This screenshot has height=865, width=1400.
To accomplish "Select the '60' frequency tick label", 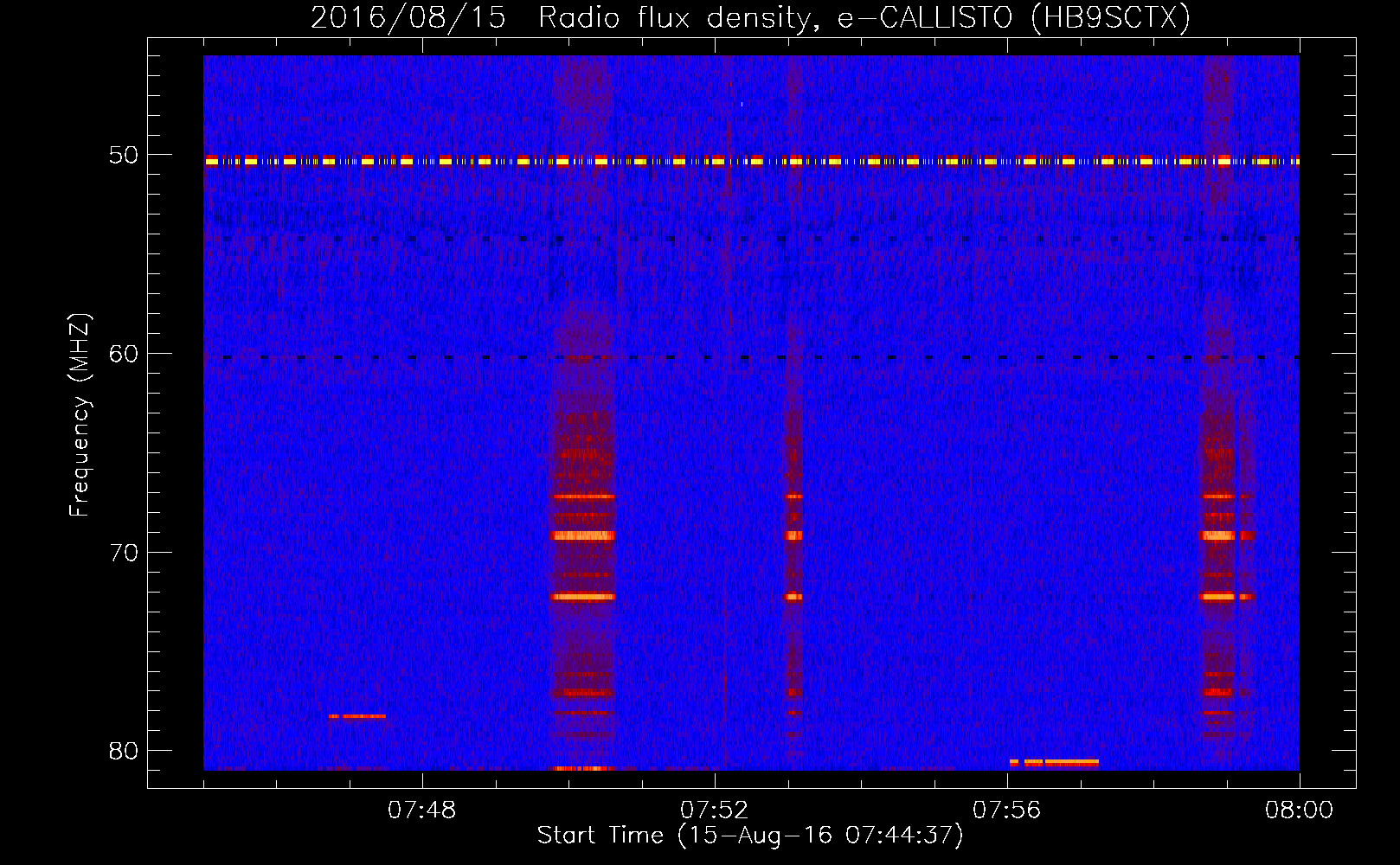I will 124,354.
